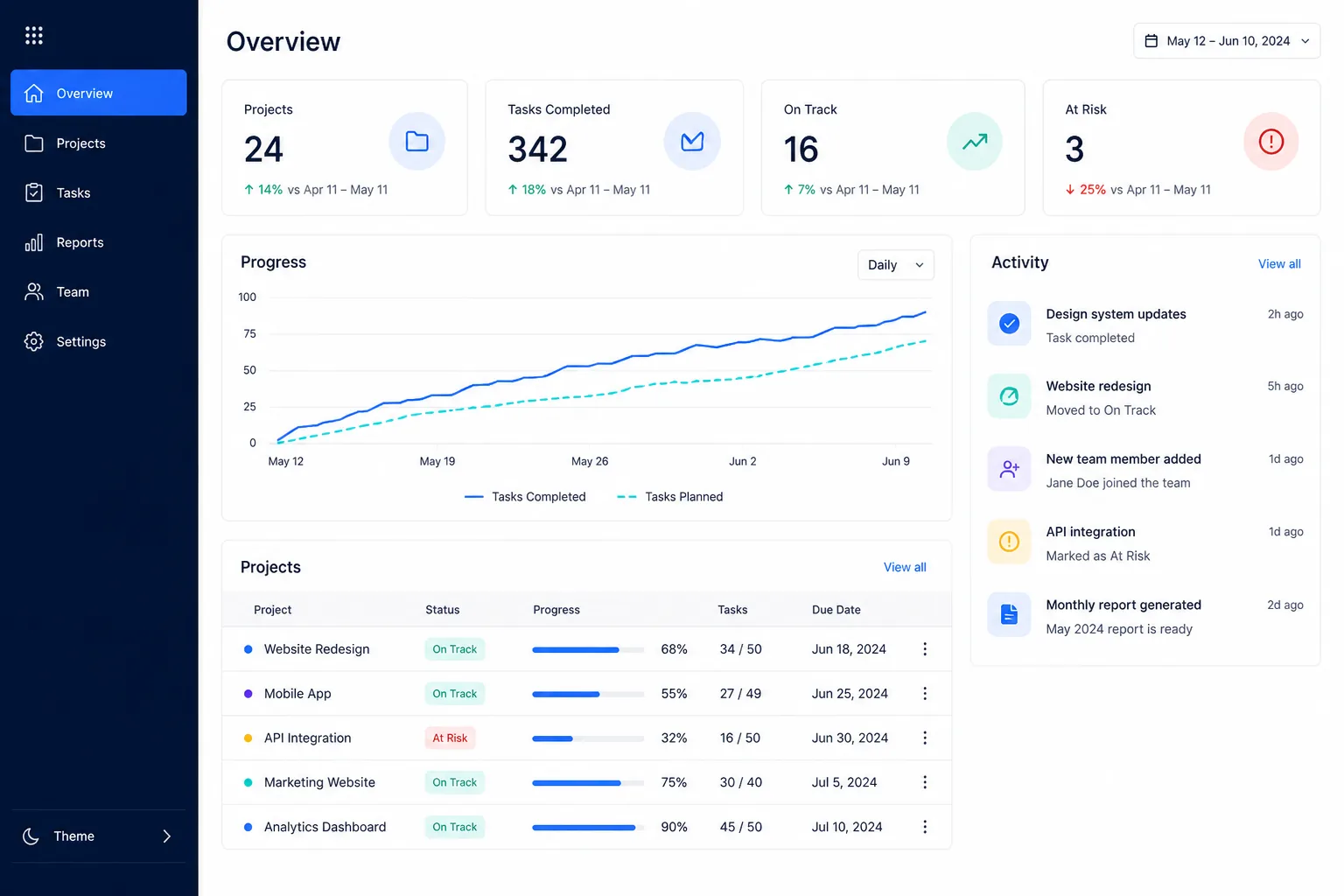Click the API Integration project name
1344x896 pixels.
tap(307, 738)
